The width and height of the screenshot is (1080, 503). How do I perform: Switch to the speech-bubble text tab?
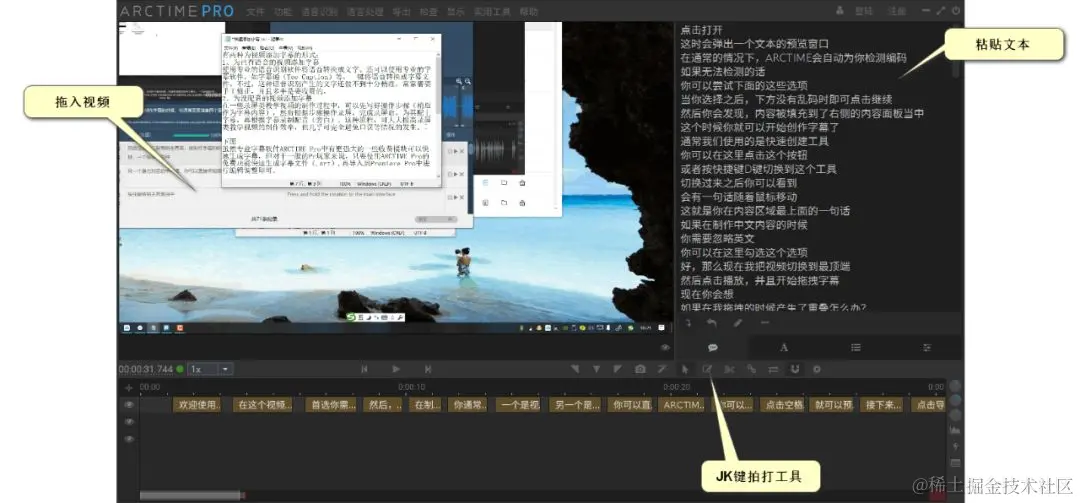[x=713, y=347]
